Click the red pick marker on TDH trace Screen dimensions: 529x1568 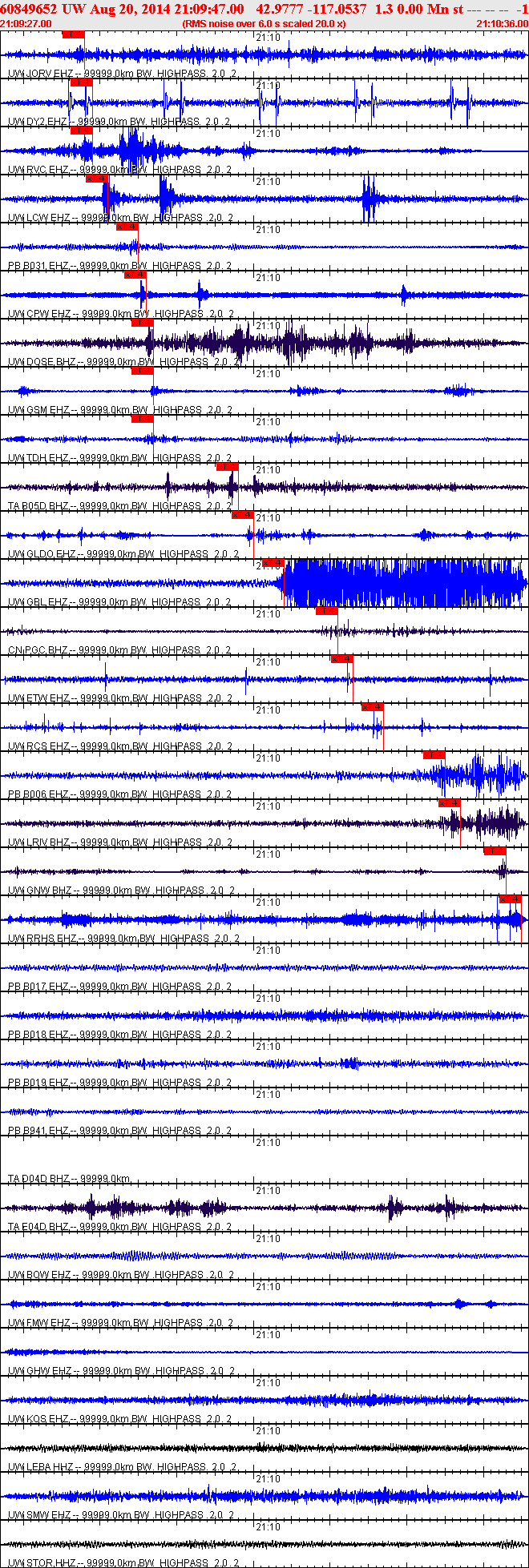(x=142, y=419)
